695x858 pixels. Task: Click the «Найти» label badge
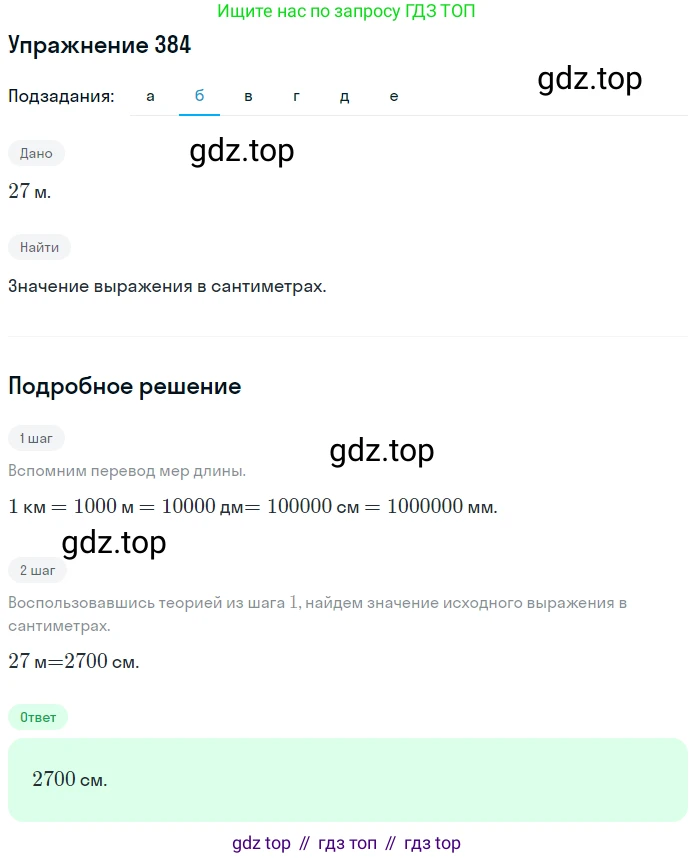pyautogui.click(x=39, y=247)
